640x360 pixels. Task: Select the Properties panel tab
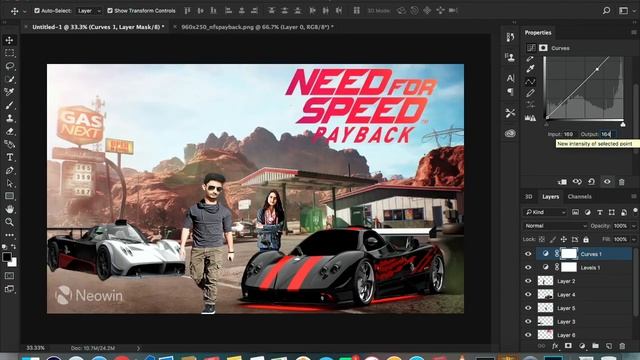pos(538,33)
